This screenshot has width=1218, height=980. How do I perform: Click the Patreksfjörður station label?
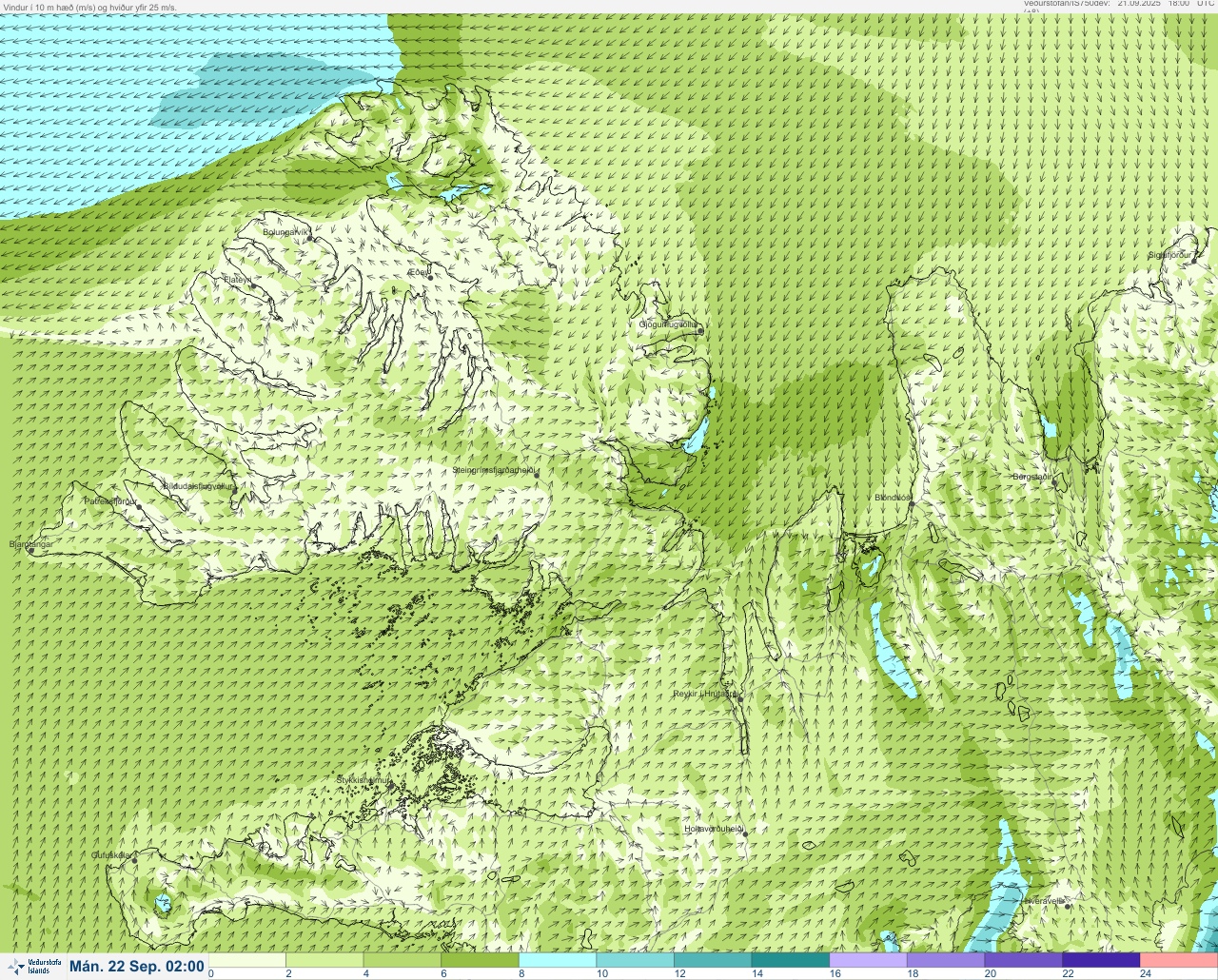(x=110, y=500)
